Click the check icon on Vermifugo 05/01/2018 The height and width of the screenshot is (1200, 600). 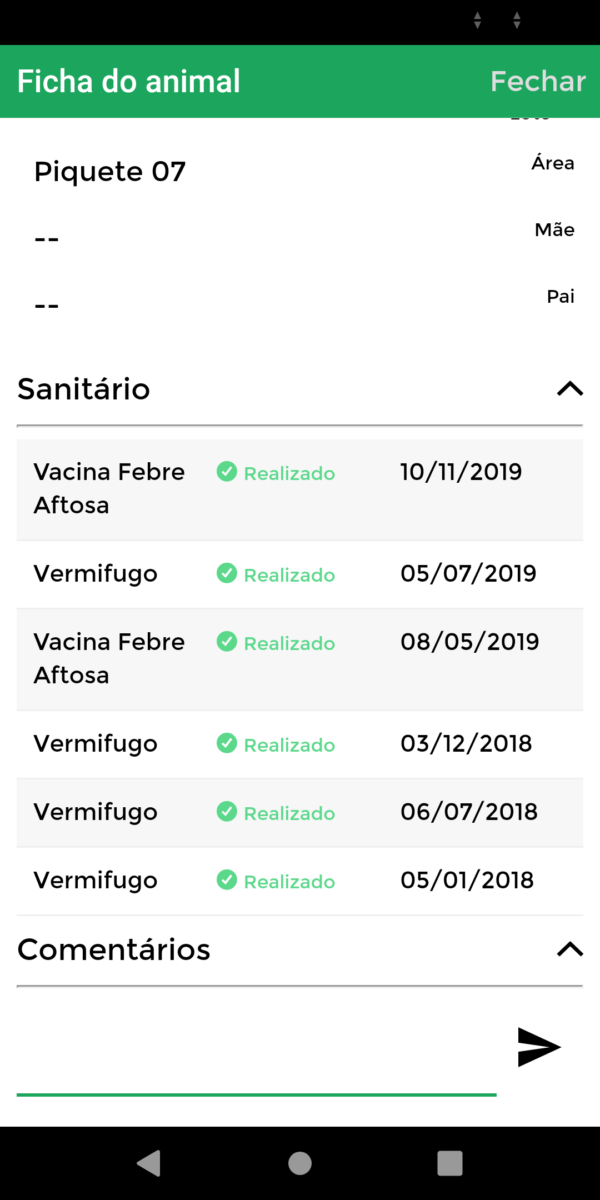coord(227,881)
